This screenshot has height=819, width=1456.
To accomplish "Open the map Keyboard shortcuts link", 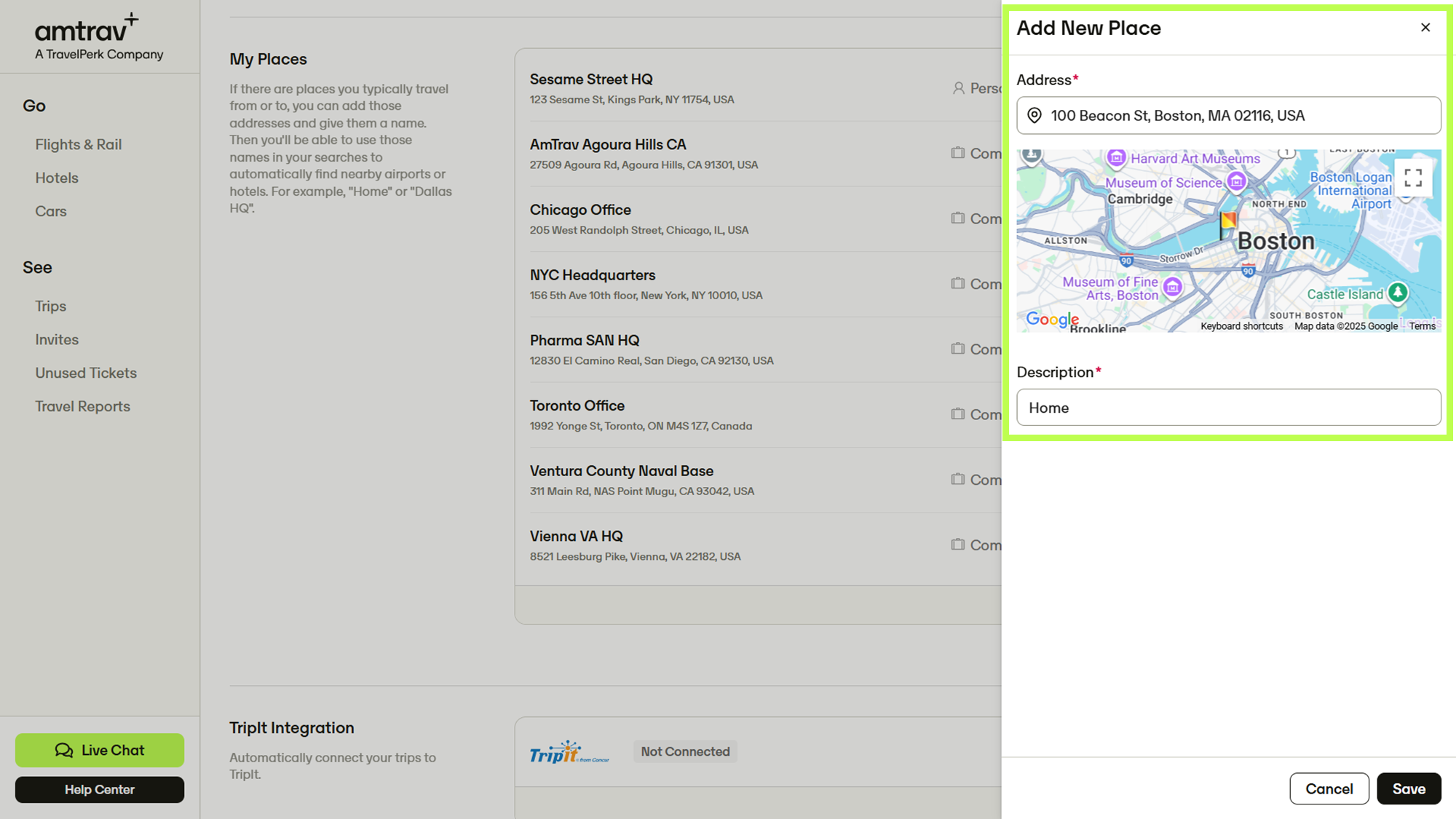I will coord(1241,326).
